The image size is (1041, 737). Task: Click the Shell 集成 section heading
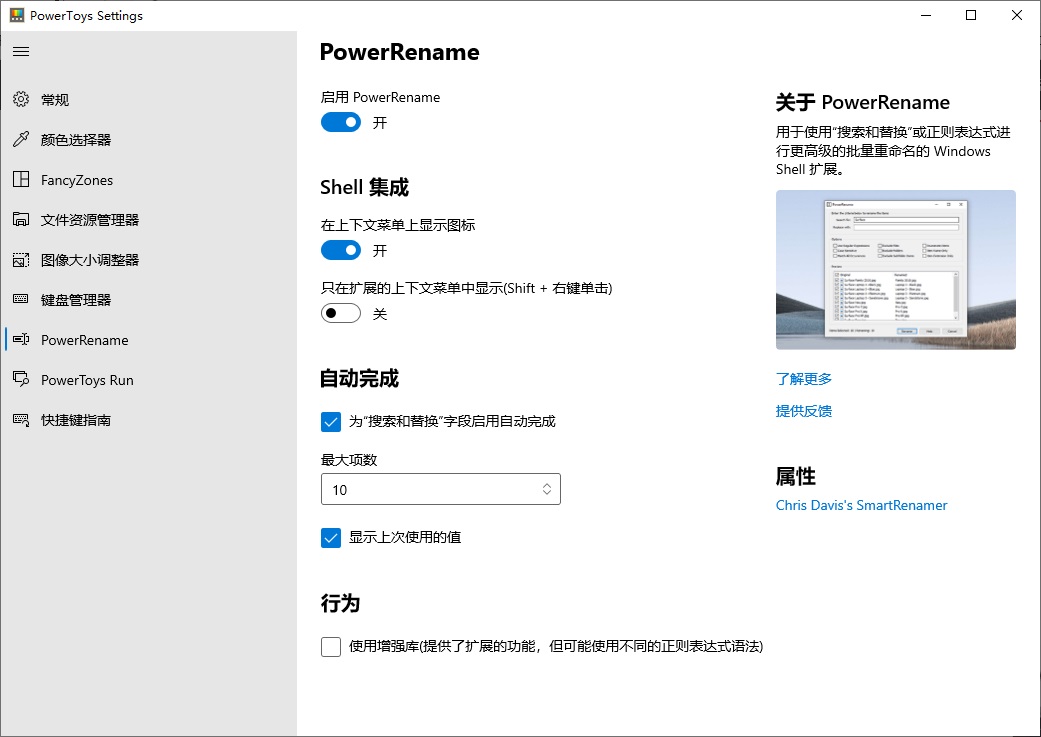(364, 187)
